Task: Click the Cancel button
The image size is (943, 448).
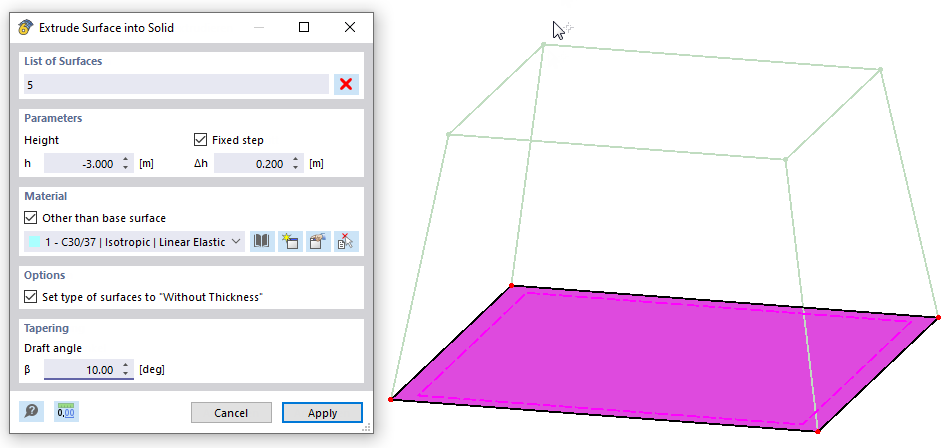Action: pos(232,413)
